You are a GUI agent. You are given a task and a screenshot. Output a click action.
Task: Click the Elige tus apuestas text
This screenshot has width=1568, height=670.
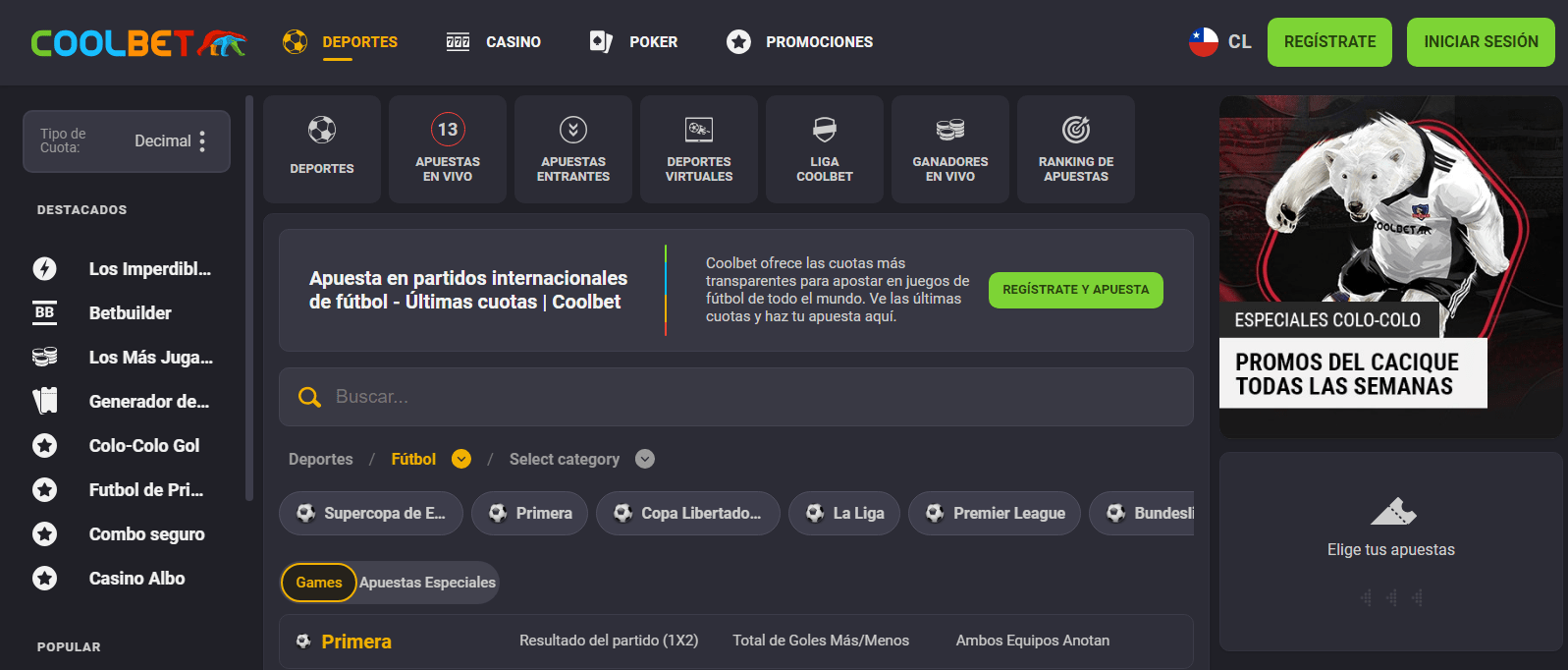pos(1391,550)
